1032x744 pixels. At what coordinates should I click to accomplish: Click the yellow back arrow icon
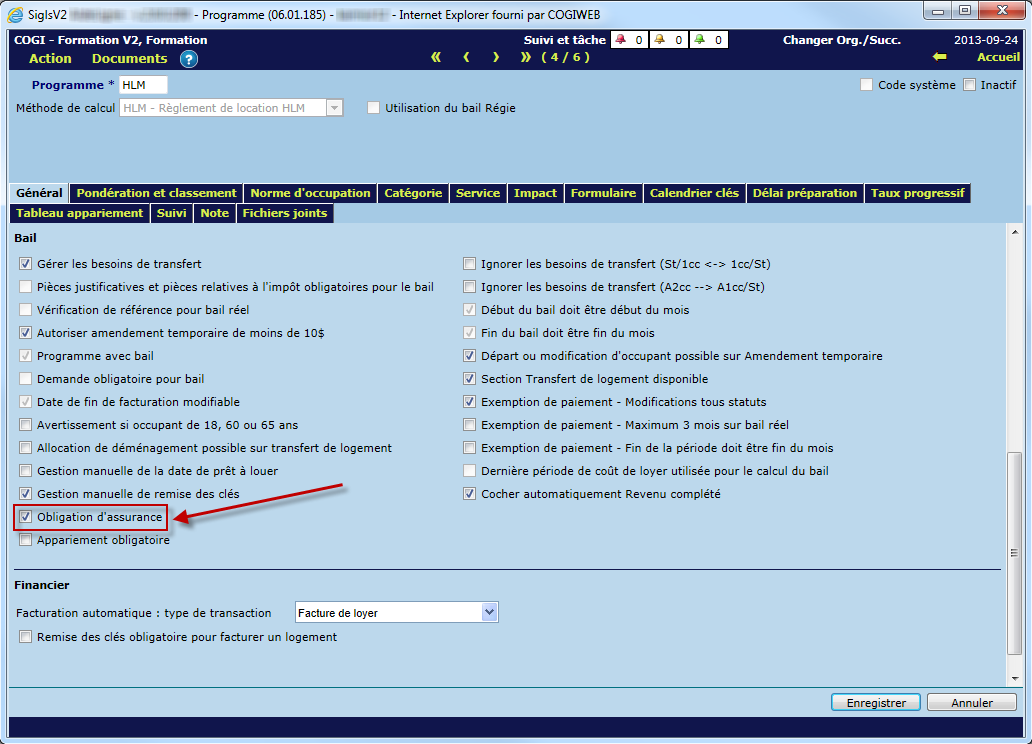click(939, 57)
